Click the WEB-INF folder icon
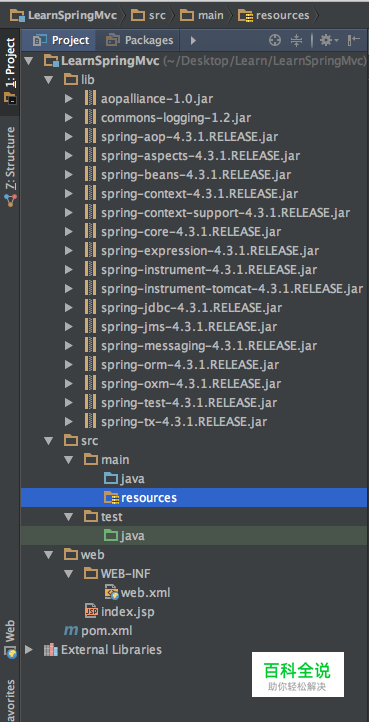369x722 pixels. click(x=91, y=574)
